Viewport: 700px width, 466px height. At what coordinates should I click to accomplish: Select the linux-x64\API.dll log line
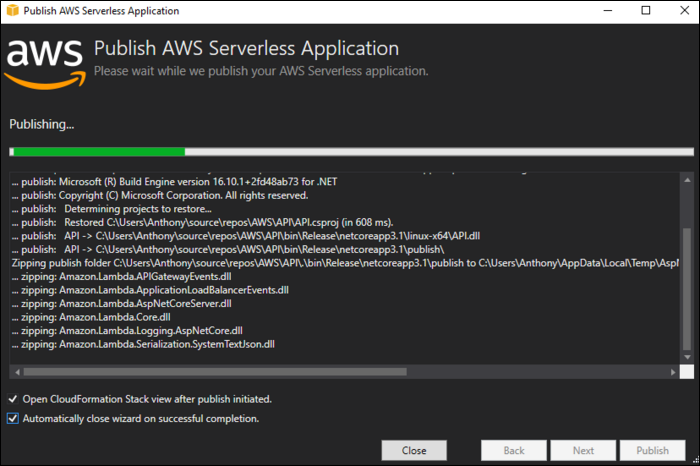pos(246,236)
